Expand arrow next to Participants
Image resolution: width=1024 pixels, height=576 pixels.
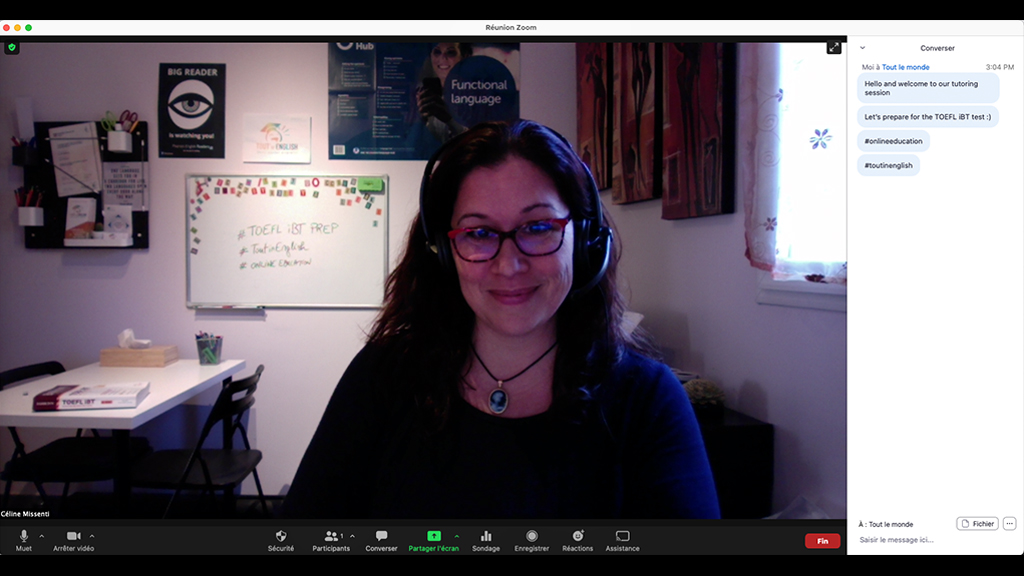[353, 536]
